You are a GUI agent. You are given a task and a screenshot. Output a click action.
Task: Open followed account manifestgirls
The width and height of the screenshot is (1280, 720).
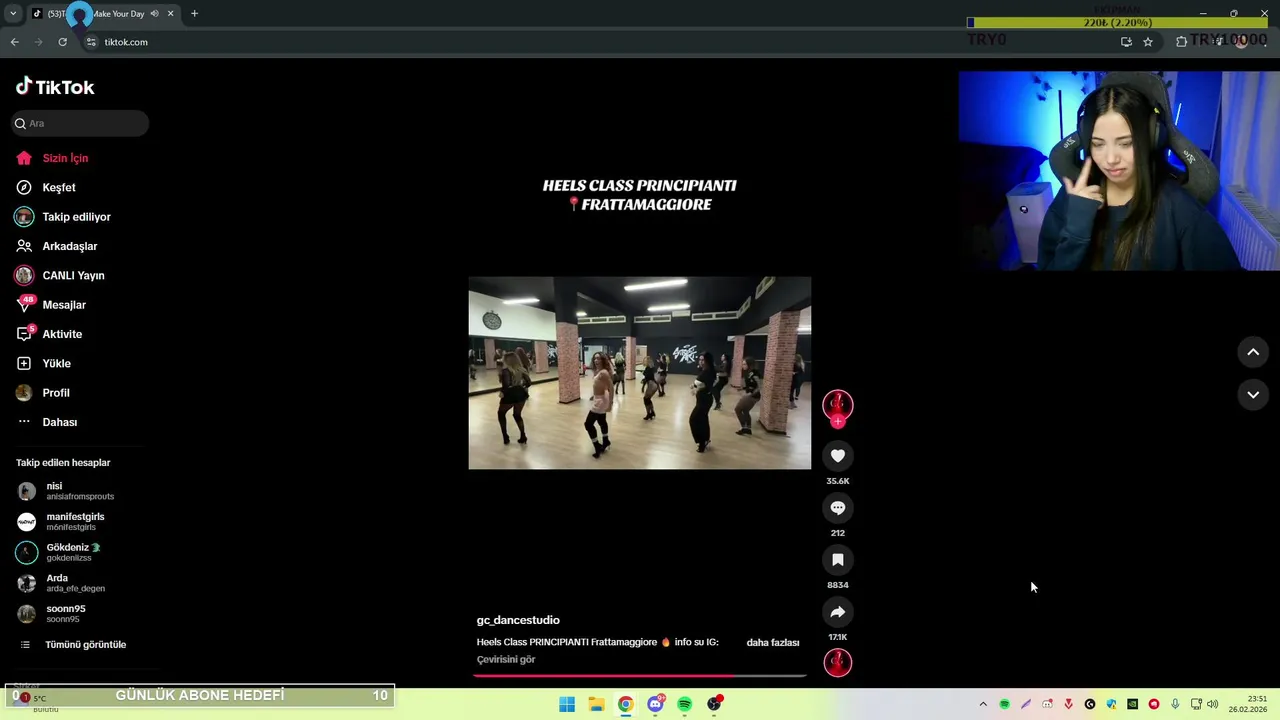[x=62, y=522]
